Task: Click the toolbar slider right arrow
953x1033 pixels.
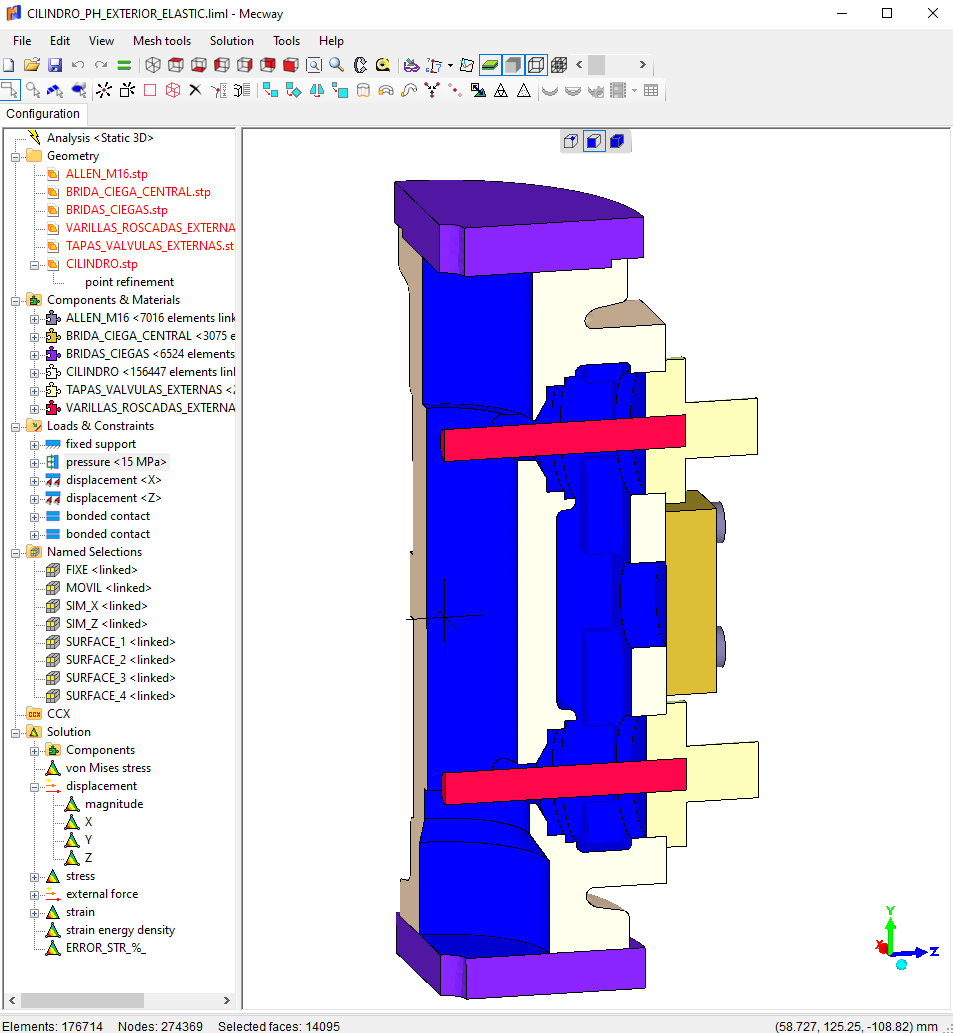Action: pos(642,65)
